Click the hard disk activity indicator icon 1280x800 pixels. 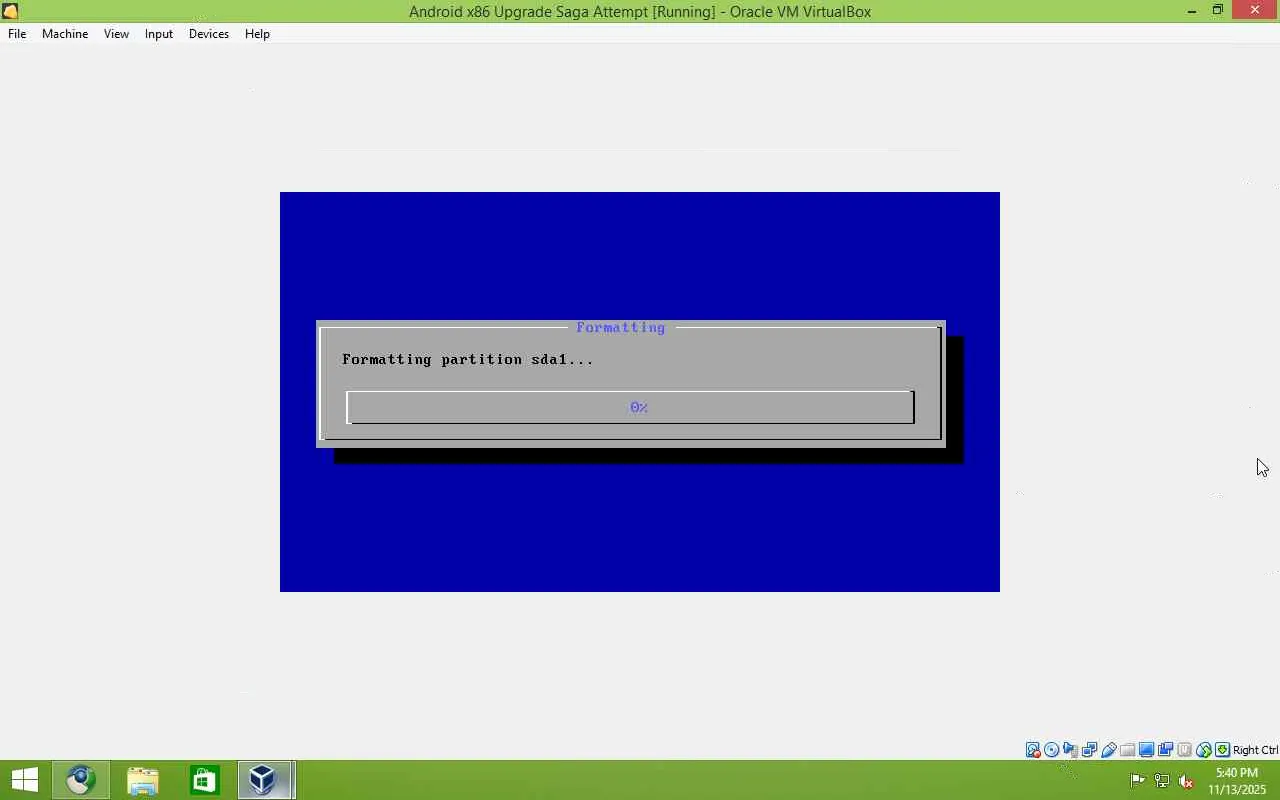click(x=1033, y=750)
